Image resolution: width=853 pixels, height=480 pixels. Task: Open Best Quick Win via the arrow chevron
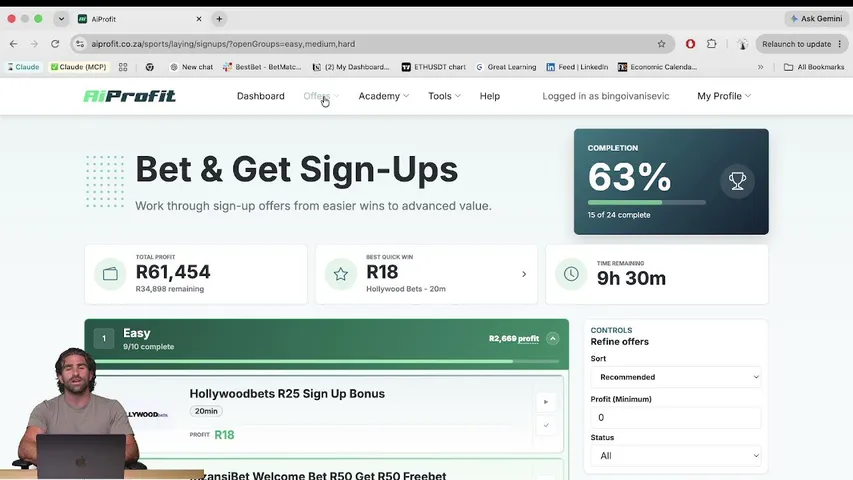coord(524,274)
